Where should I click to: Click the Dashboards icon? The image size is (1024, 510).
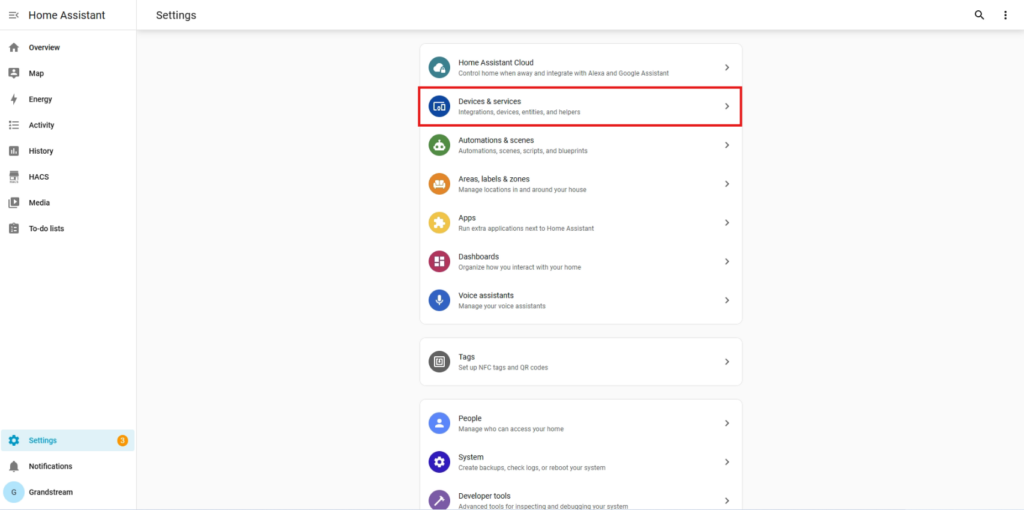tap(440, 261)
